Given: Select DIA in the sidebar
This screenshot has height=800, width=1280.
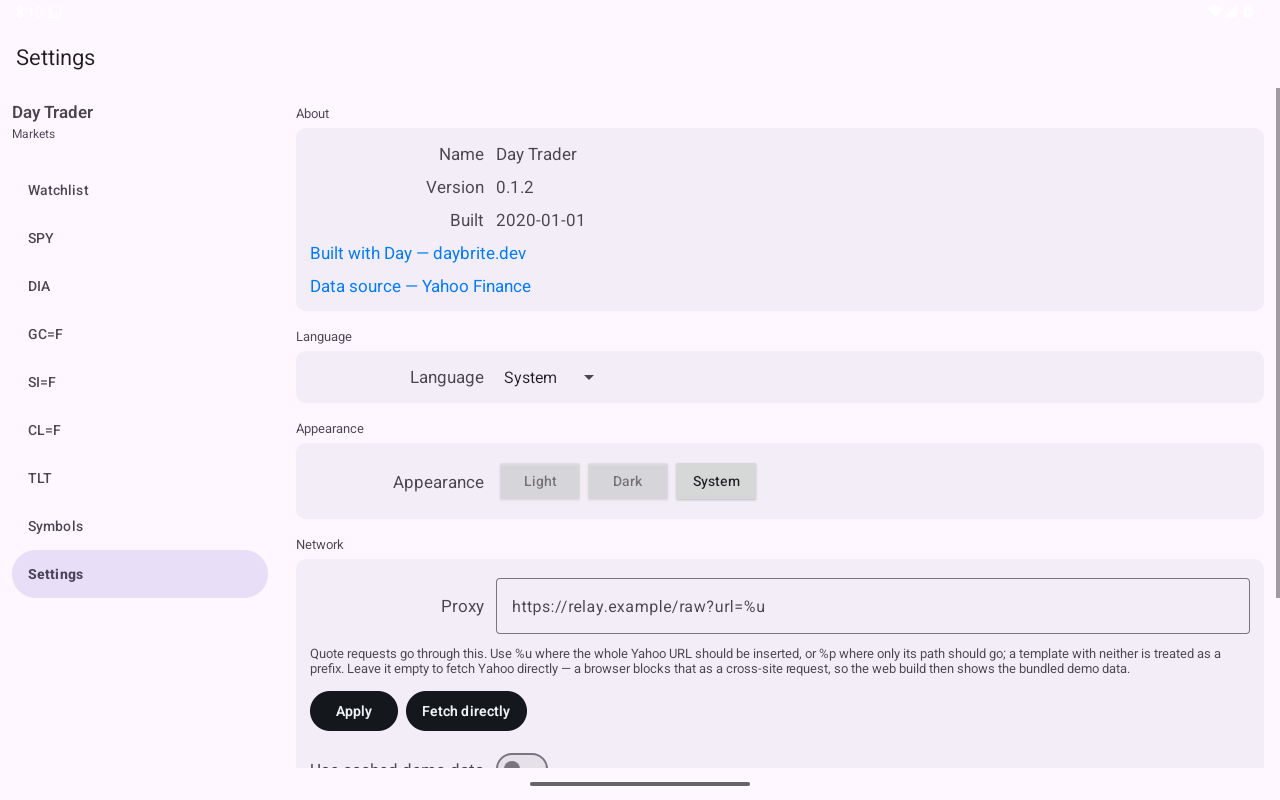Looking at the screenshot, I should point(140,286).
